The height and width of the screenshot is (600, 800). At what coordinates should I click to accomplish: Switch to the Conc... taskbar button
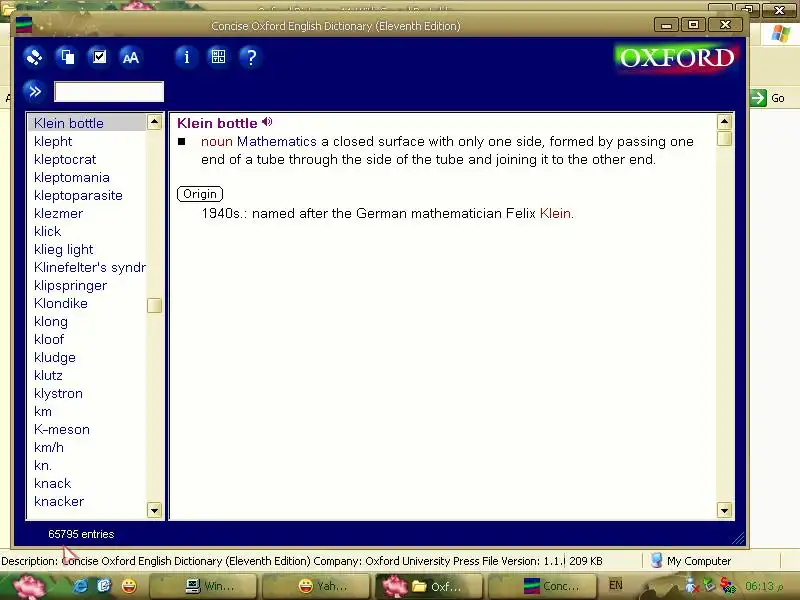541,586
